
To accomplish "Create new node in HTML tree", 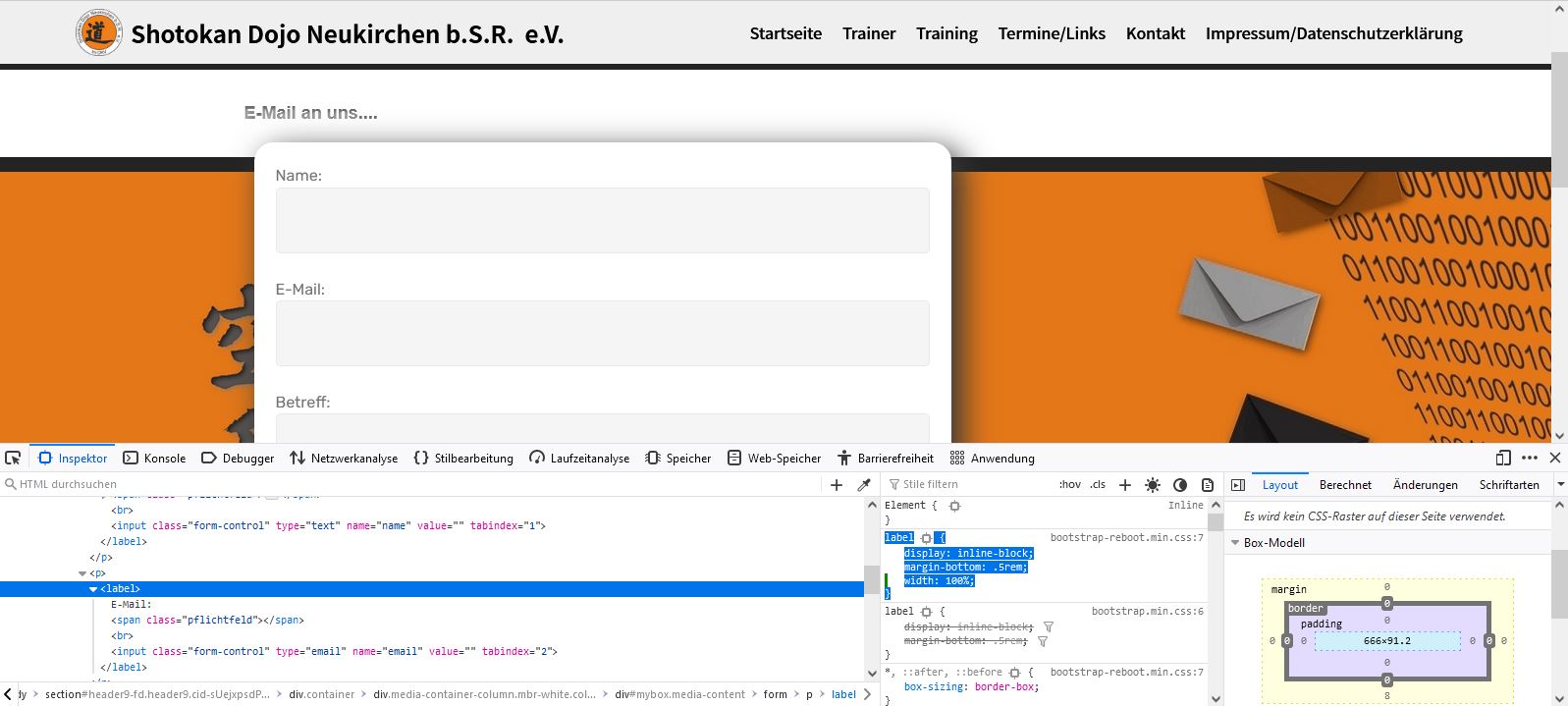I will 837,484.
